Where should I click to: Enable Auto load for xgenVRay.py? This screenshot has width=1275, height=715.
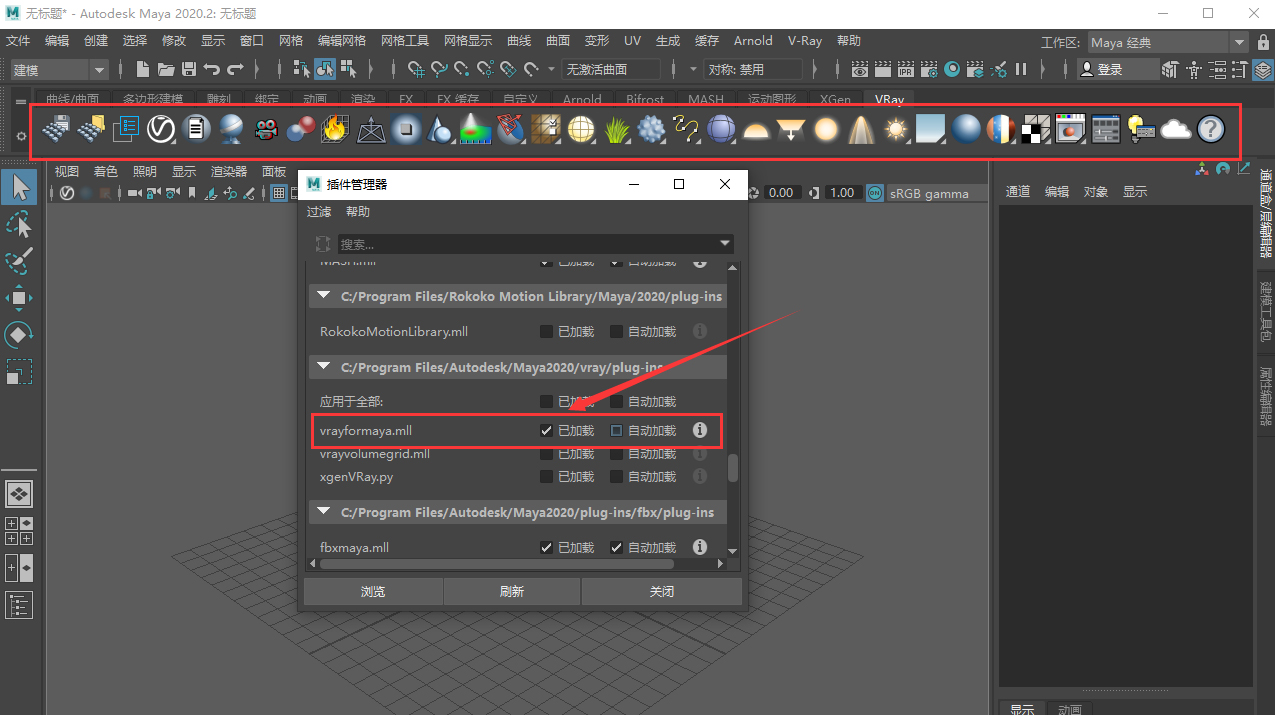[616, 476]
